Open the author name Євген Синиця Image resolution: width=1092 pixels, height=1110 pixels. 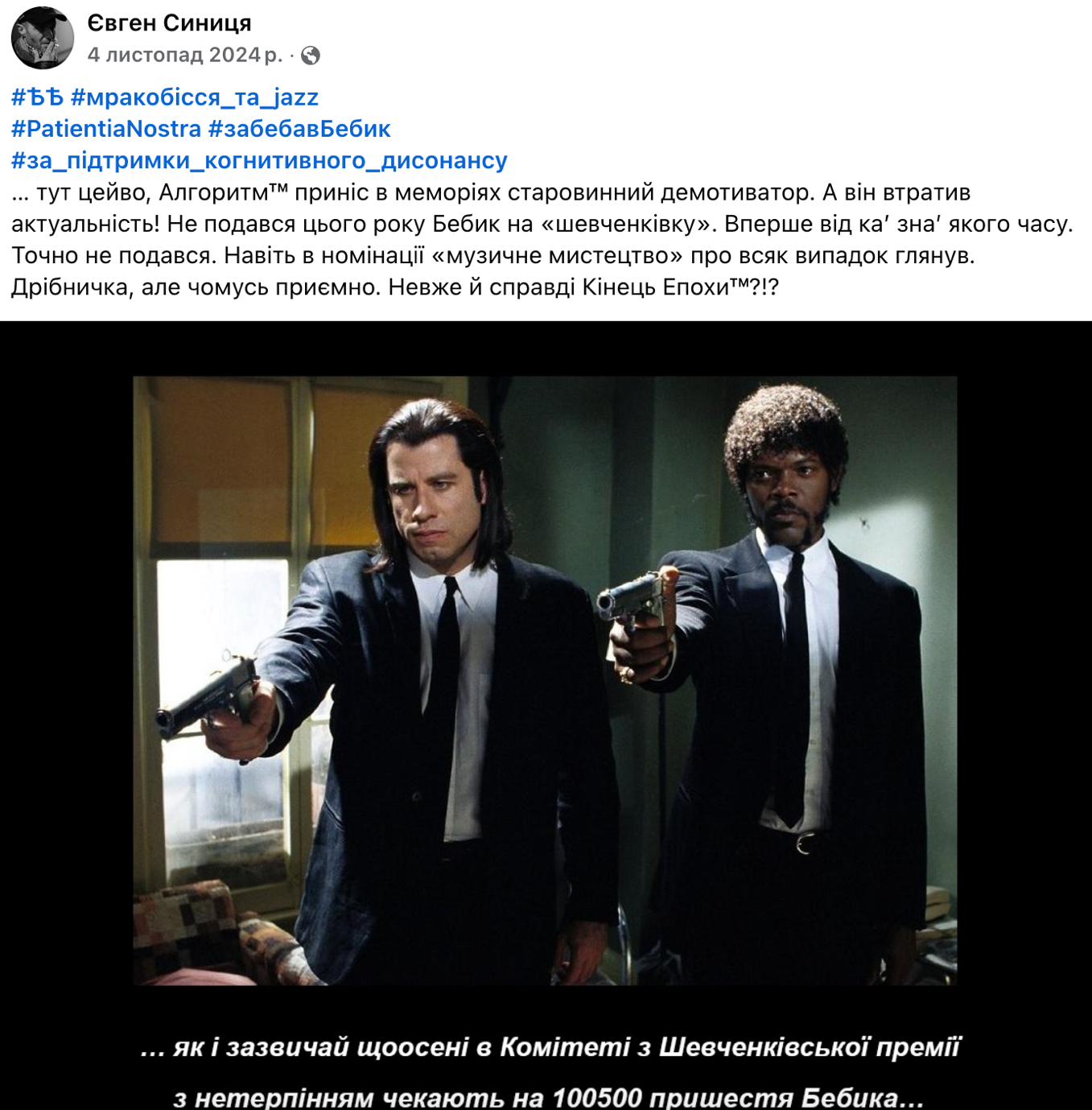(x=169, y=23)
